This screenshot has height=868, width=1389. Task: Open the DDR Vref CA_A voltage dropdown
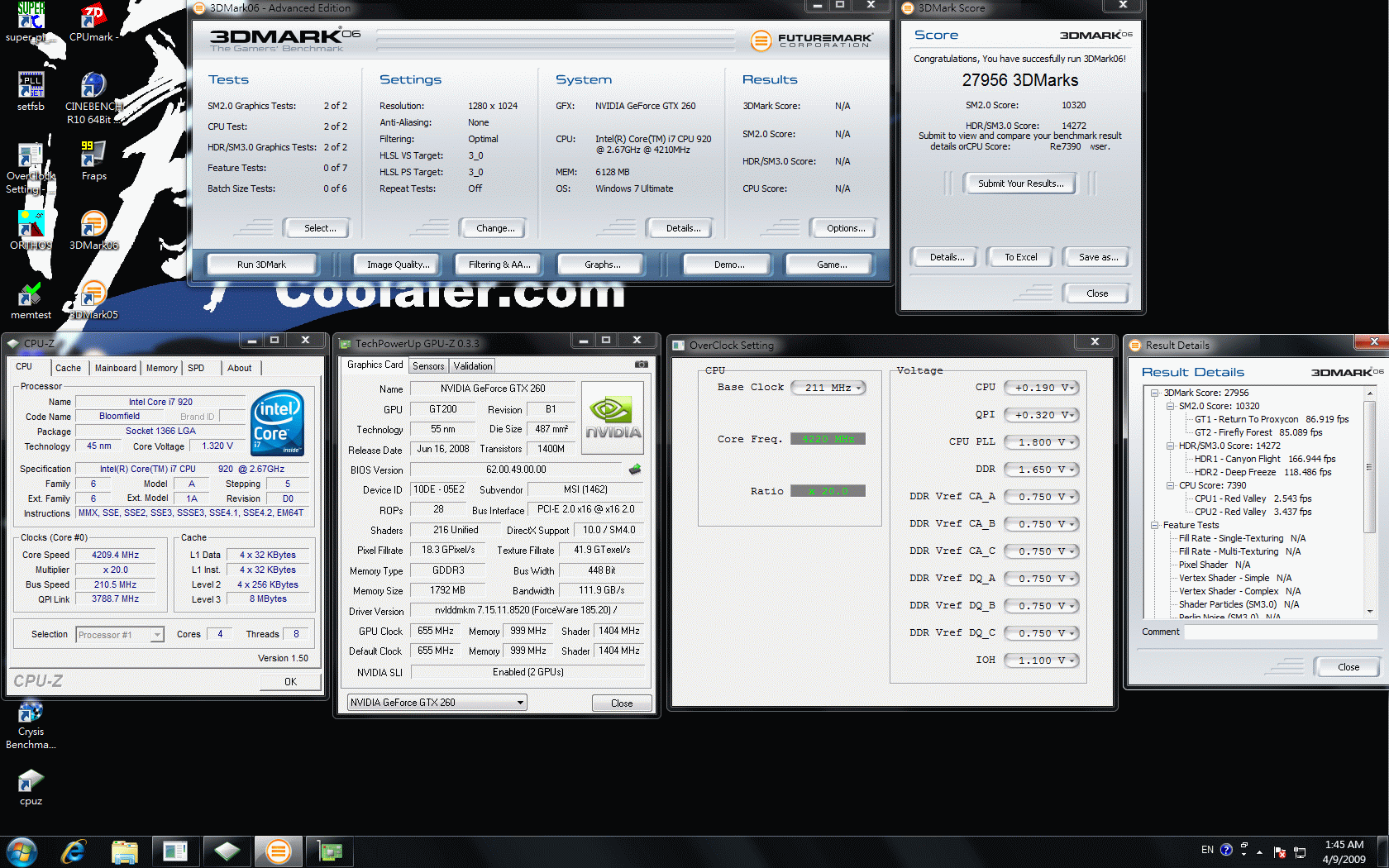coord(1042,497)
